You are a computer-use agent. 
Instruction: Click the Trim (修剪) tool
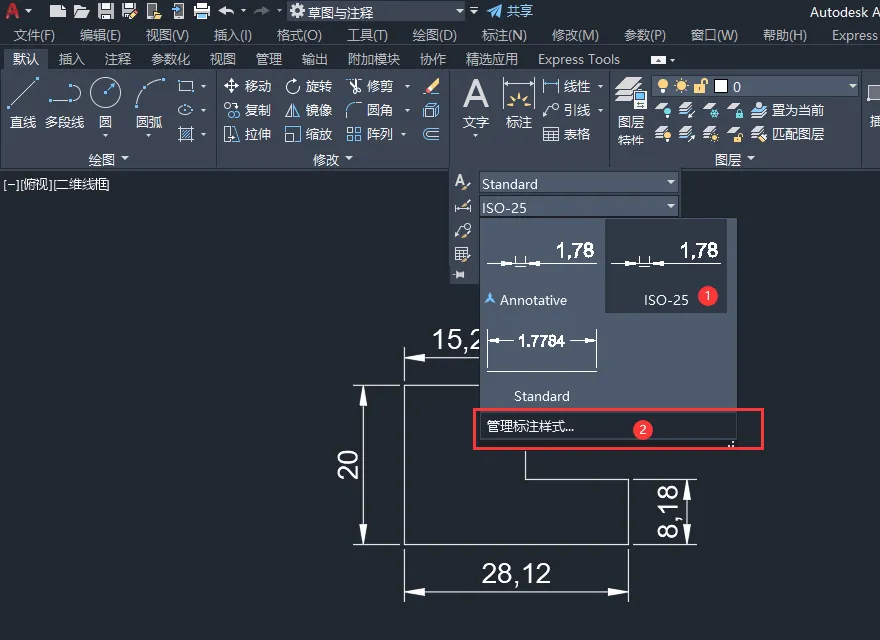pyautogui.click(x=370, y=86)
